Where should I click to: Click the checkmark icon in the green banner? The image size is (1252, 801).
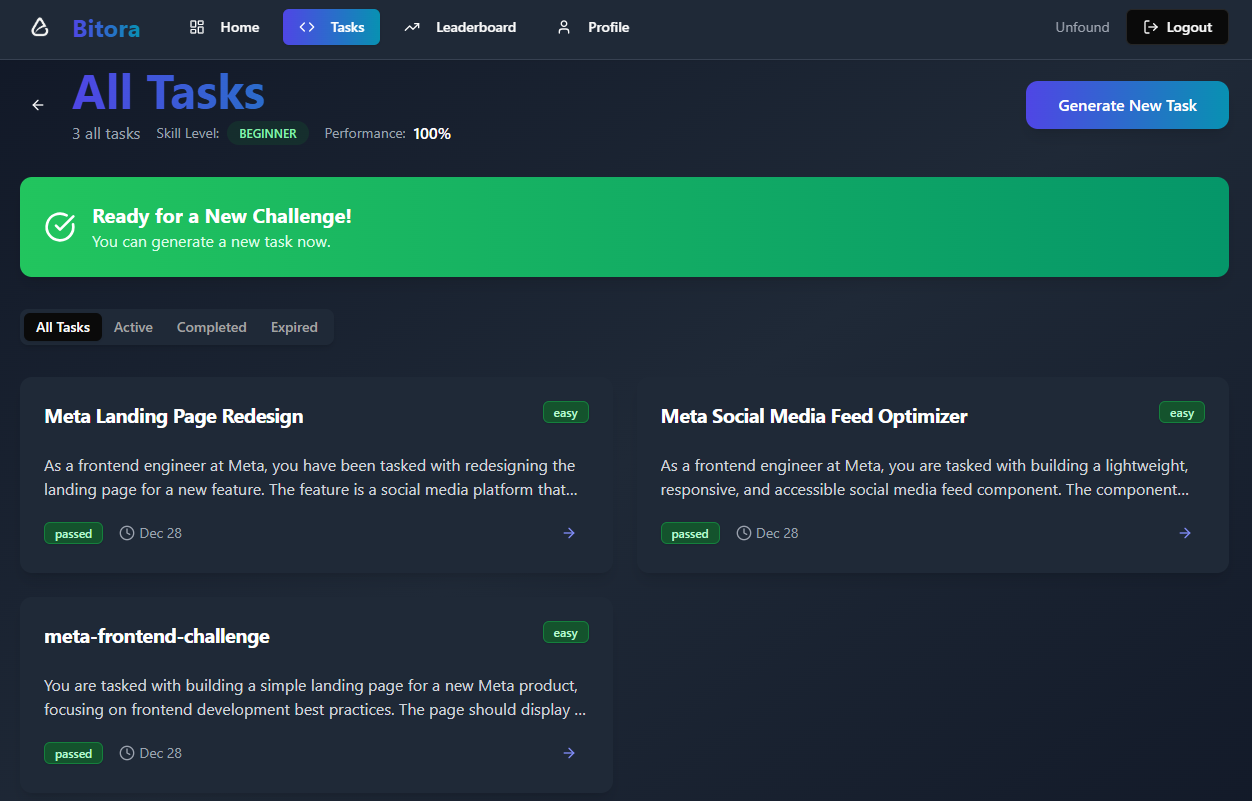pyautogui.click(x=59, y=227)
